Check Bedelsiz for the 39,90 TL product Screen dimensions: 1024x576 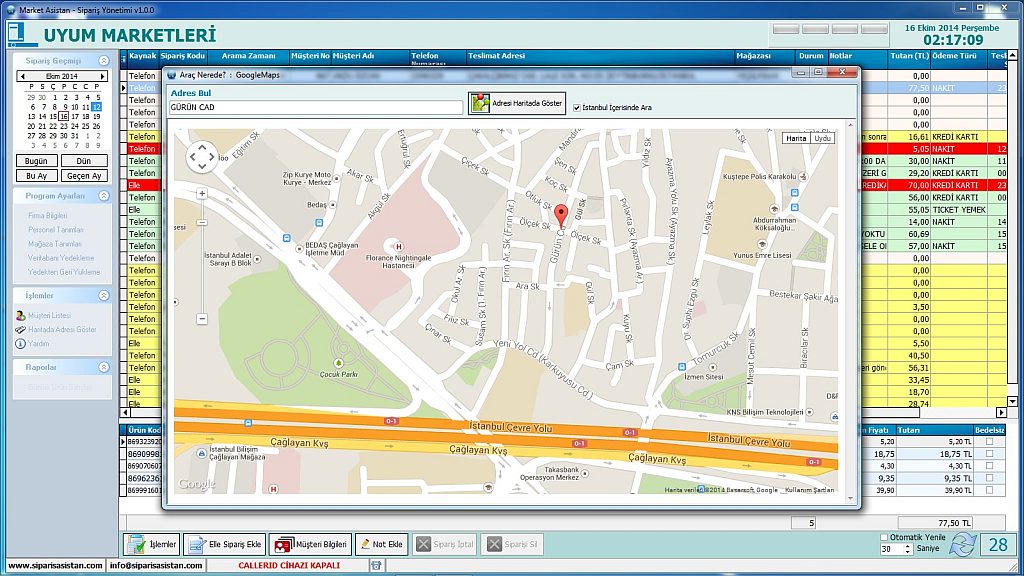(x=989, y=490)
